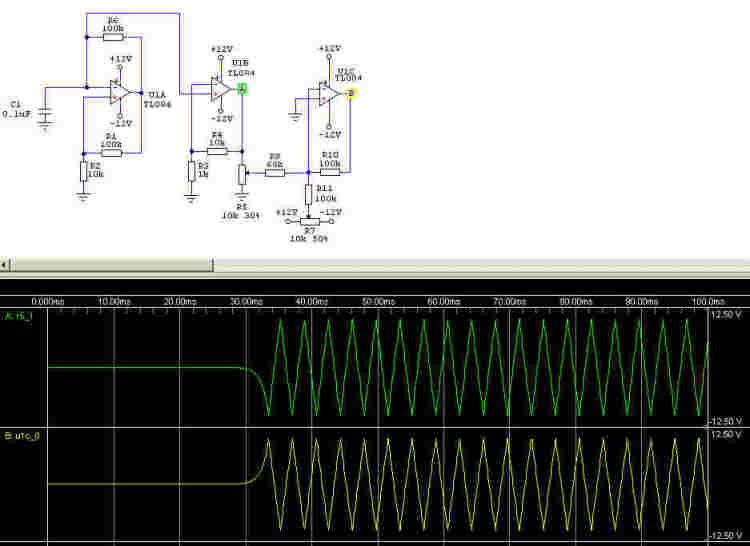Click the 50.00ms mark on time axis

(378, 301)
